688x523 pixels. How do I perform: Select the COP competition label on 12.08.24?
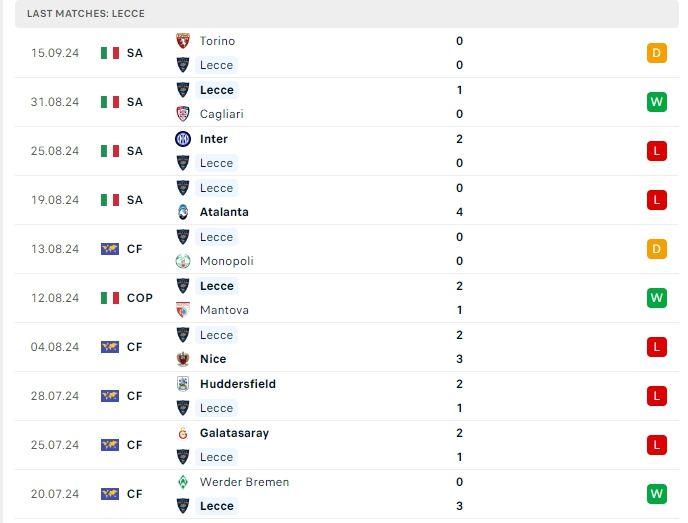coord(140,298)
